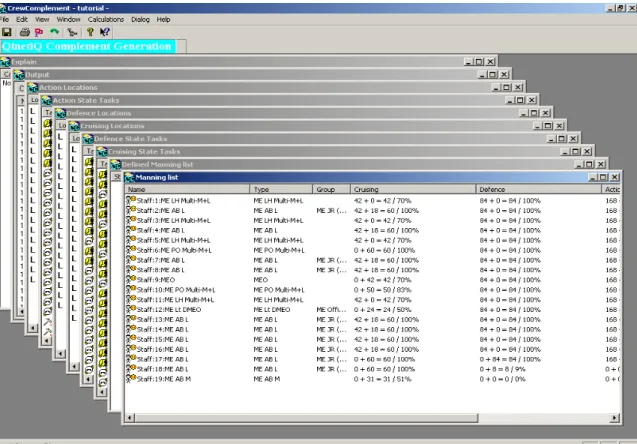Click the Defined Manning list window icon
The width and height of the screenshot is (637, 444).
pos(116,165)
